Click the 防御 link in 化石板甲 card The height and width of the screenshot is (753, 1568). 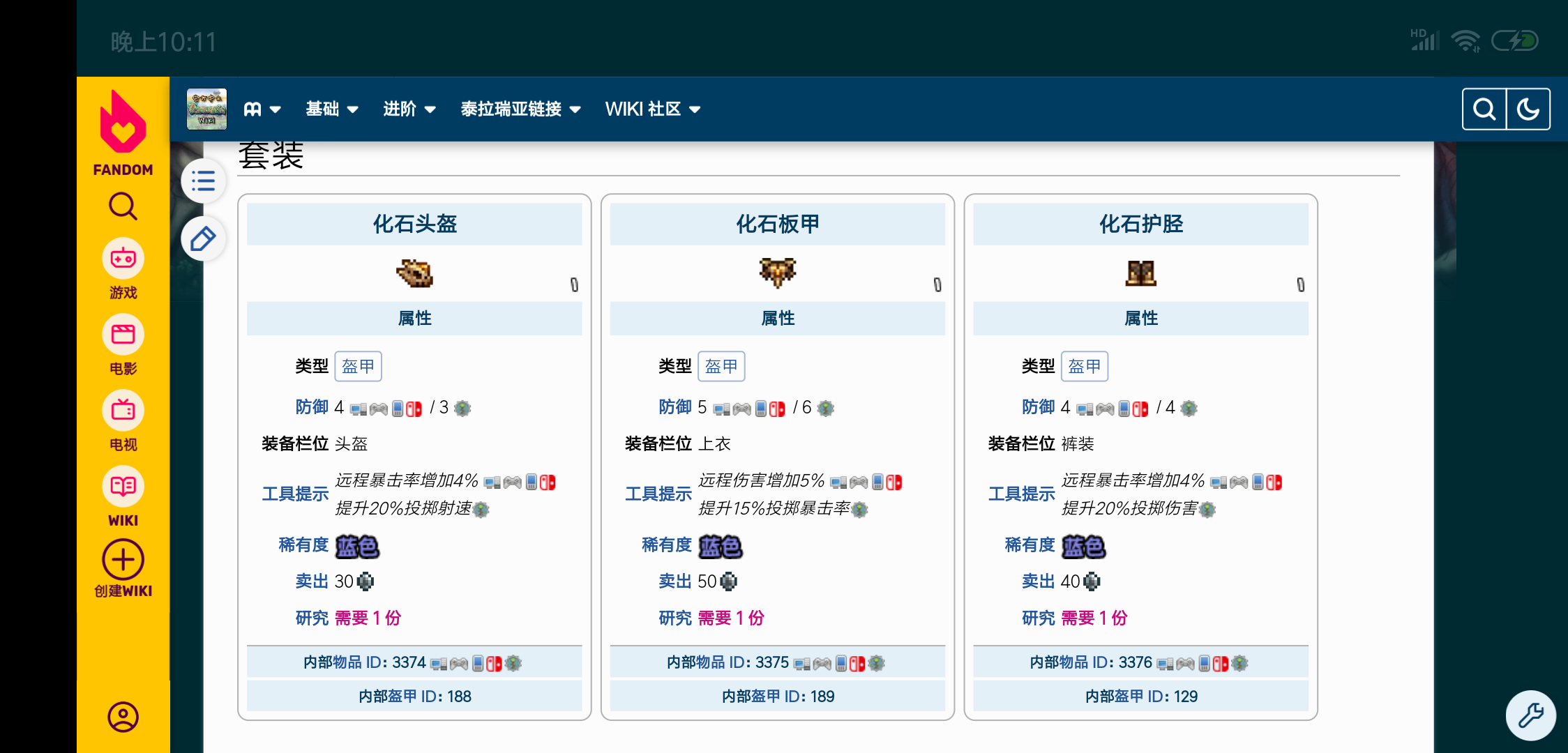[x=675, y=407]
